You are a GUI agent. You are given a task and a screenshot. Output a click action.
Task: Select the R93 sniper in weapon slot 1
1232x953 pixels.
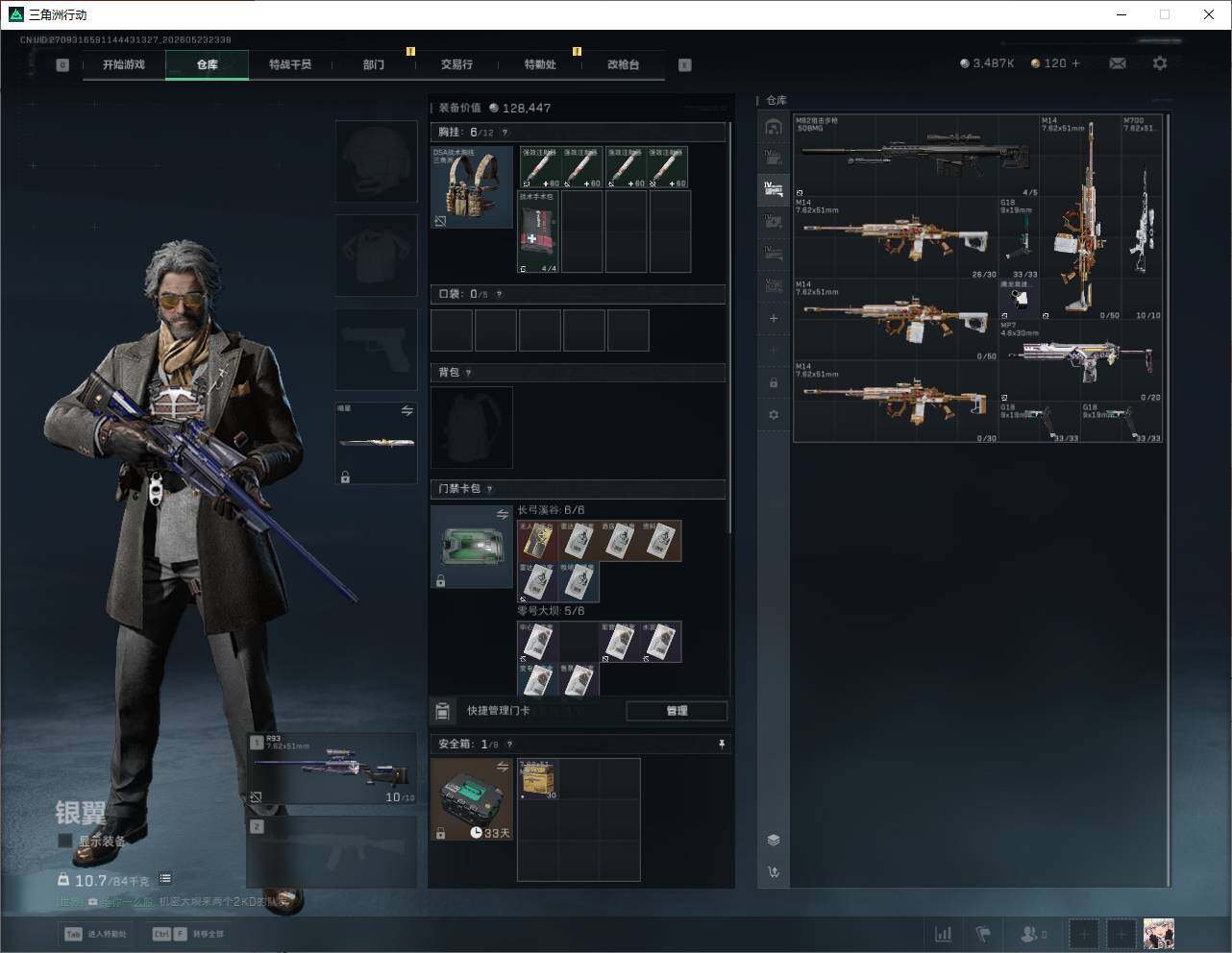coord(333,769)
